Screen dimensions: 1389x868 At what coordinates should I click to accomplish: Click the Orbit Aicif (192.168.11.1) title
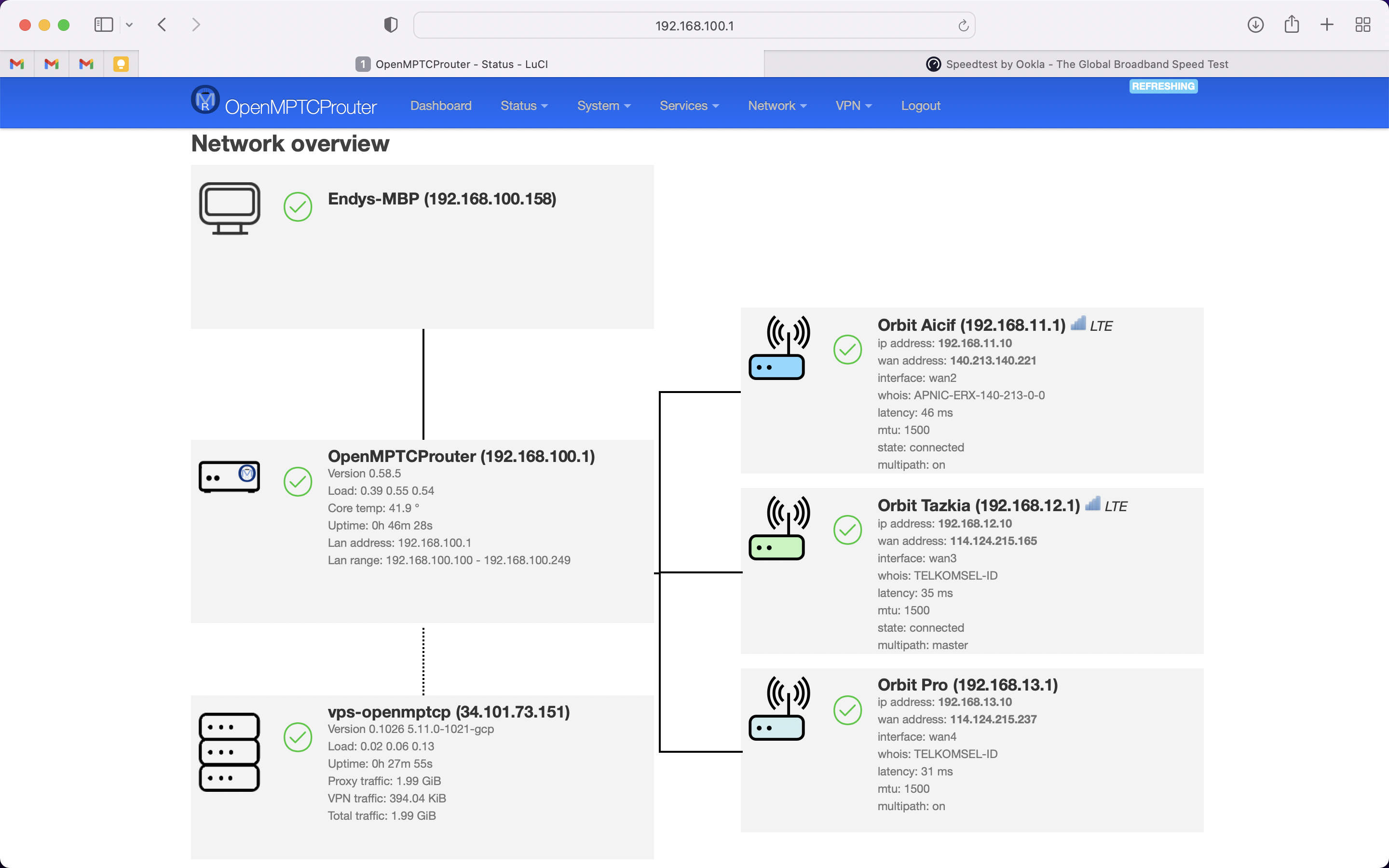pyautogui.click(x=972, y=325)
